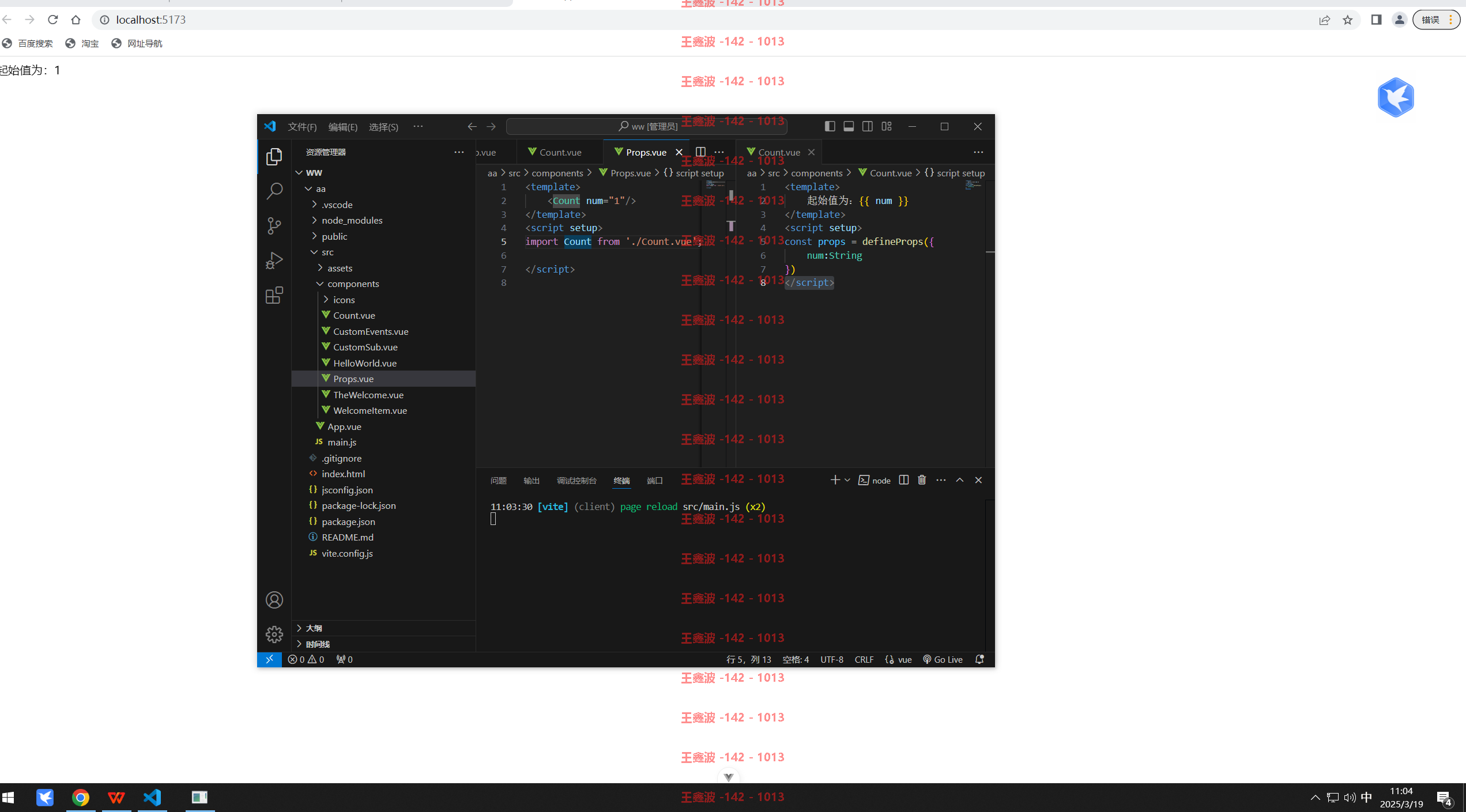Viewport: 1466px width, 812px height.
Task: Close the Props.vue tab
Action: pyautogui.click(x=679, y=152)
